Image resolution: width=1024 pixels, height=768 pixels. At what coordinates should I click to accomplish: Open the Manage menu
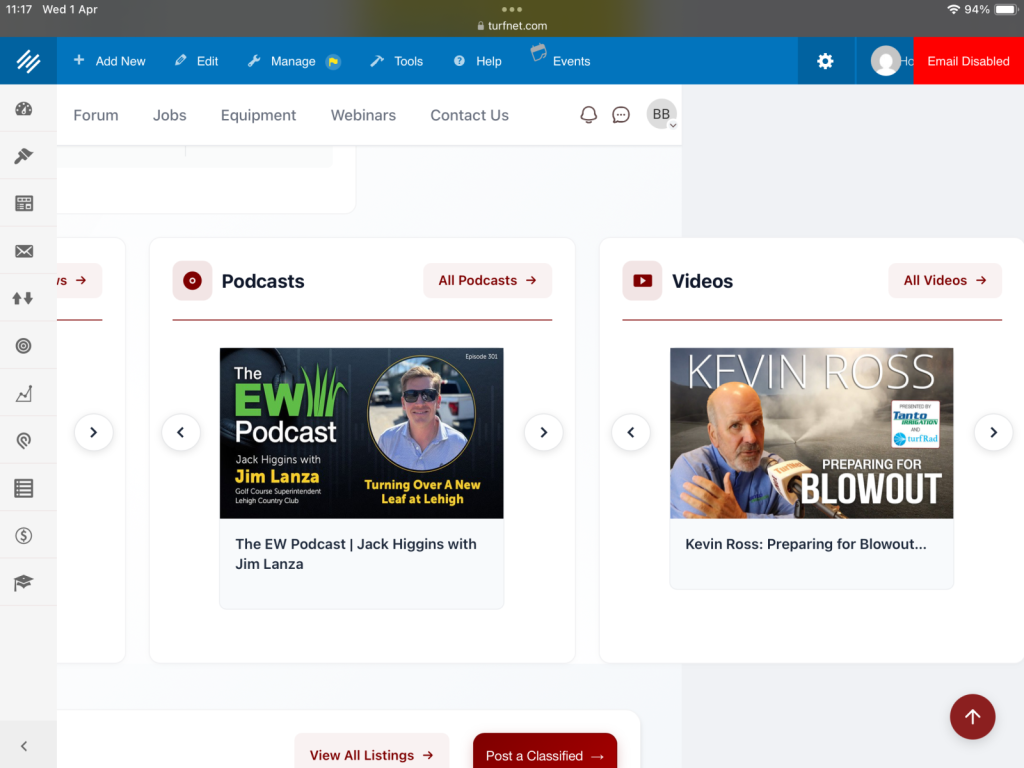[281, 61]
